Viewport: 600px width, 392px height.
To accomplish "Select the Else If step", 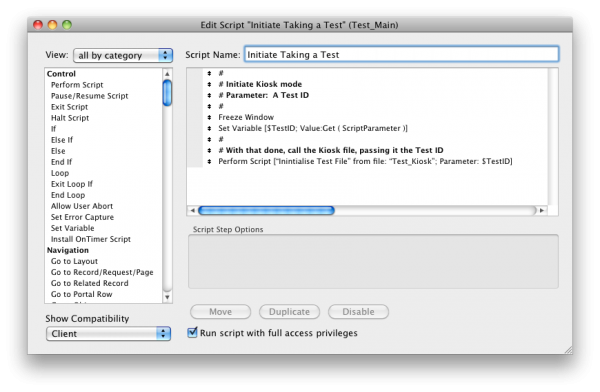I will click(62, 140).
